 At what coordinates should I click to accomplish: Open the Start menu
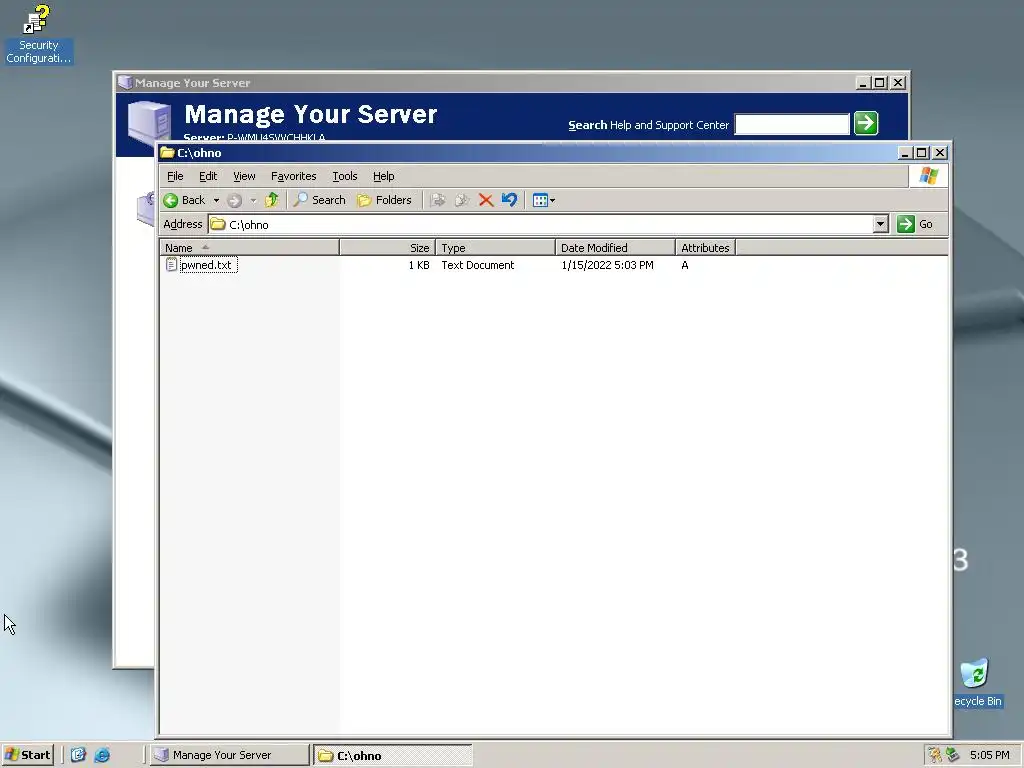click(x=27, y=755)
